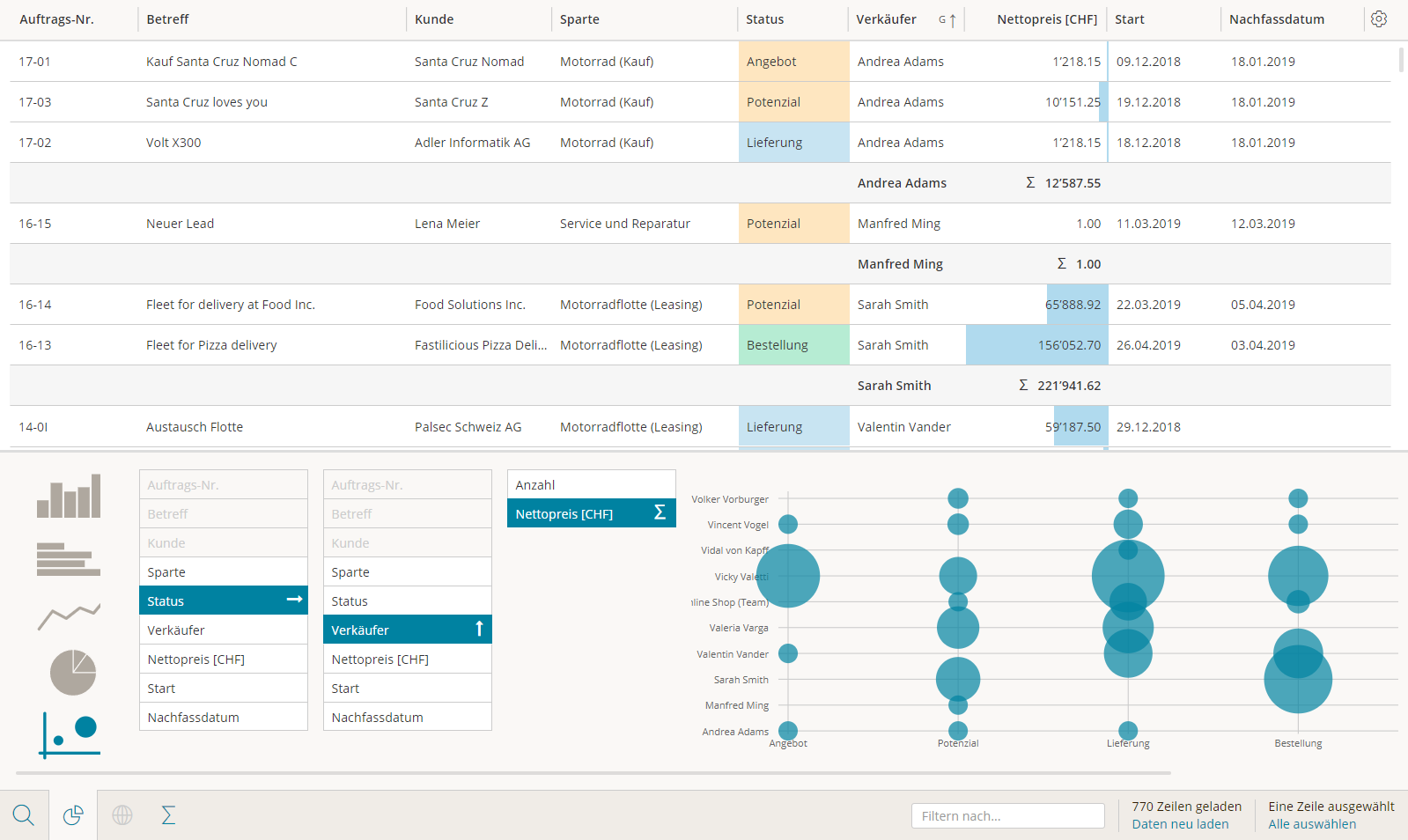Click the 'Alle auswählen' link
Viewport: 1408px width, 840px height.
(x=1312, y=824)
